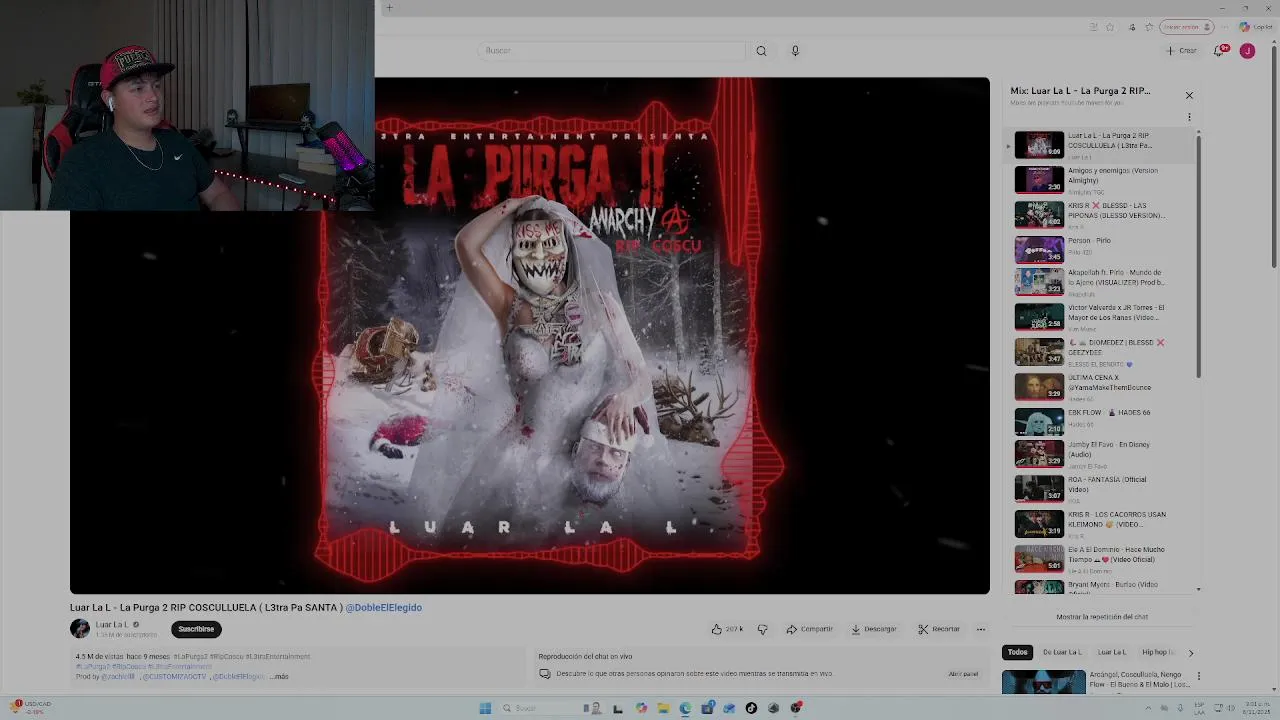Image resolution: width=1280 pixels, height=720 pixels.
Task: Open Akapellah ft. Pirlo - Mundo de lo Ajeno
Action: tap(1100, 283)
